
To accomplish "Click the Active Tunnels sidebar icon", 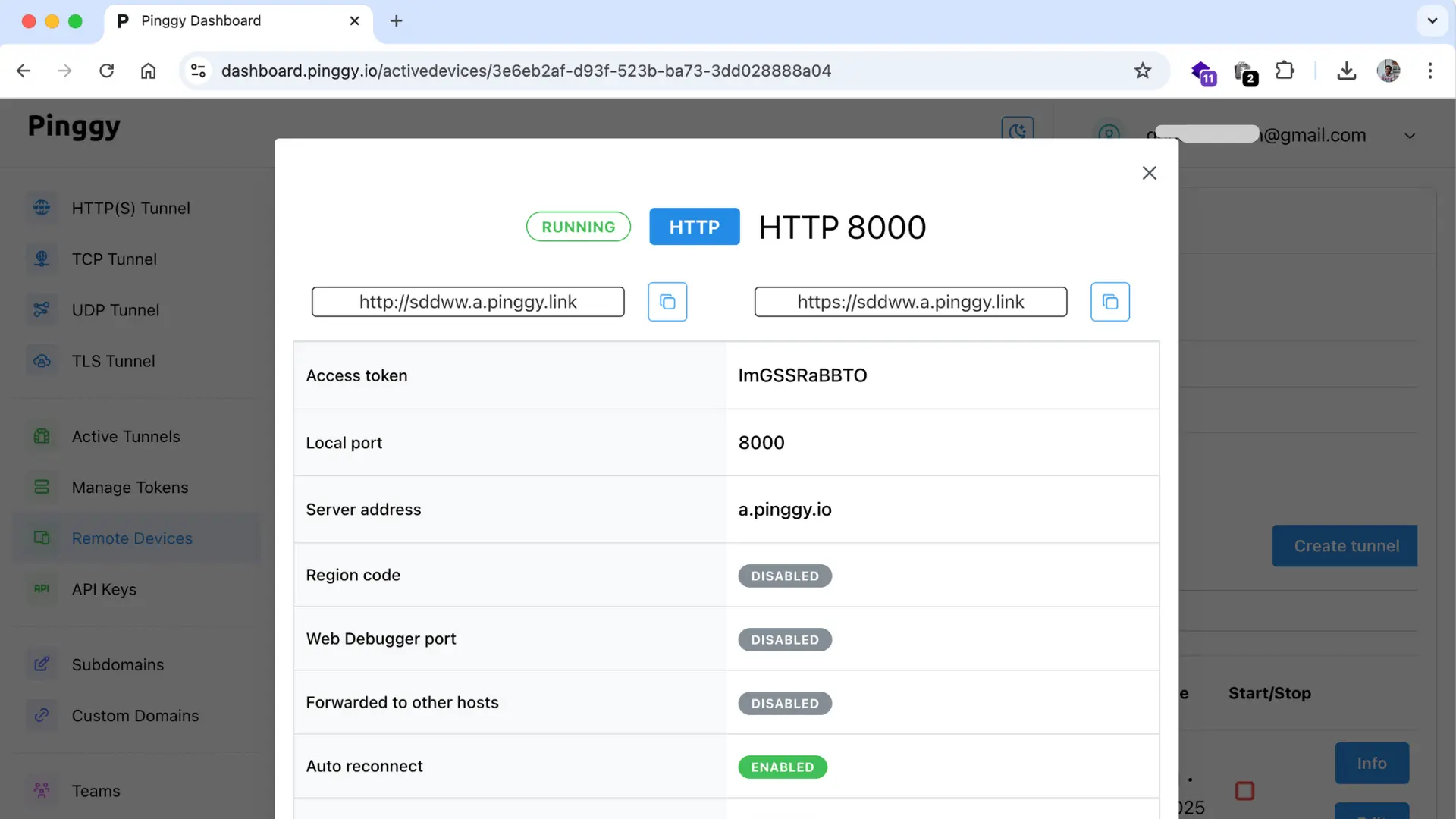I will pyautogui.click(x=41, y=437).
